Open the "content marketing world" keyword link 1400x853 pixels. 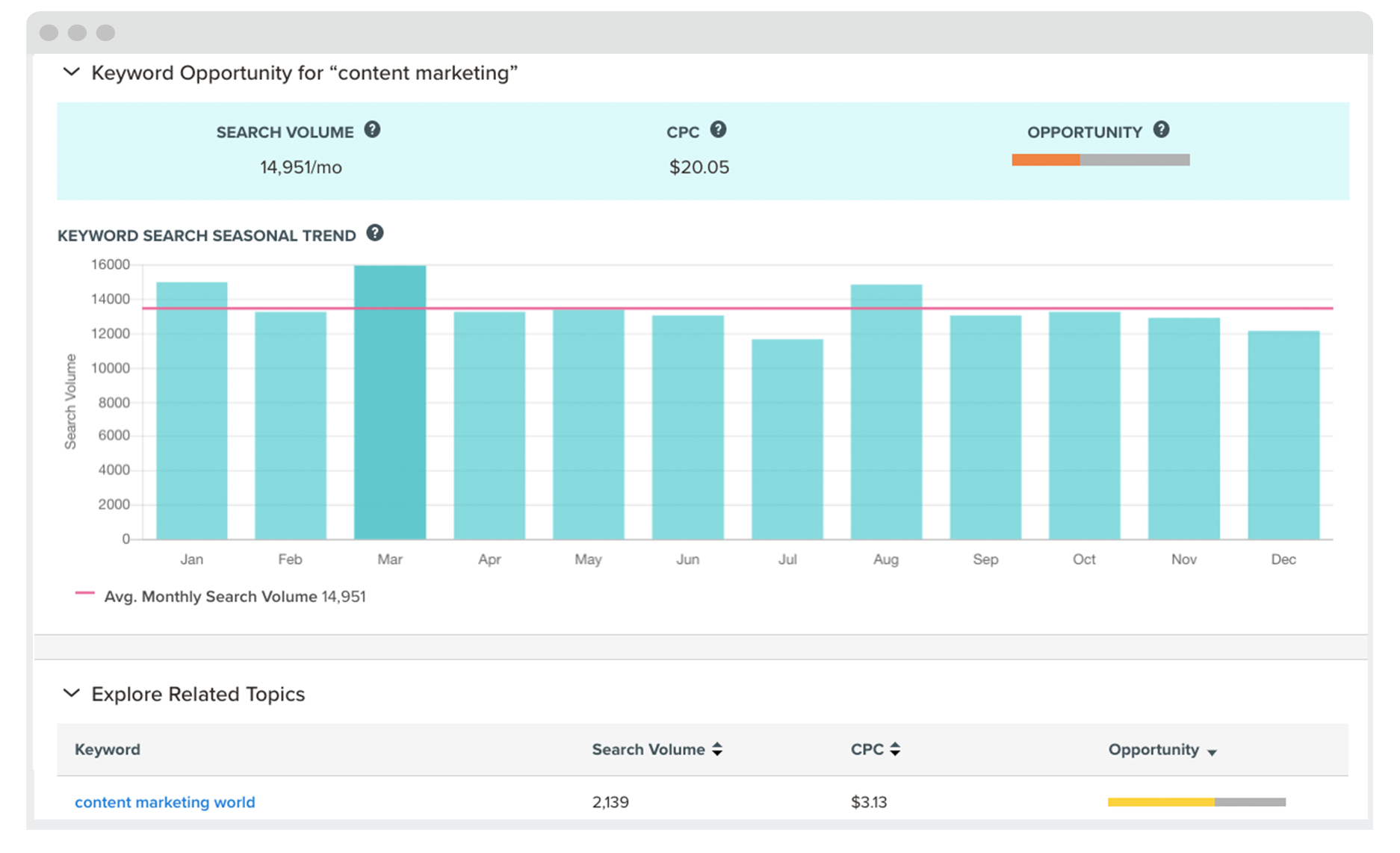[x=164, y=802]
